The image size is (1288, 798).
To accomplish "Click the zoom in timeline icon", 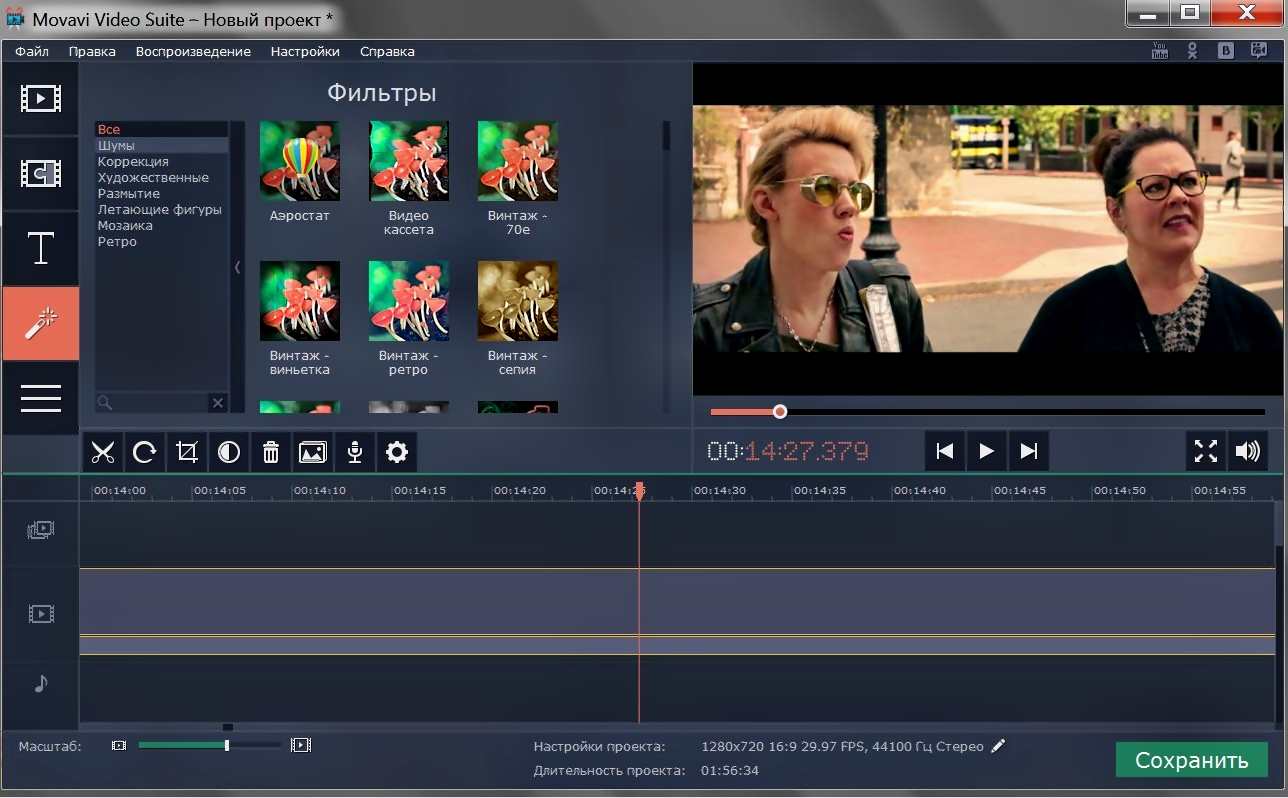I will pyautogui.click(x=301, y=745).
